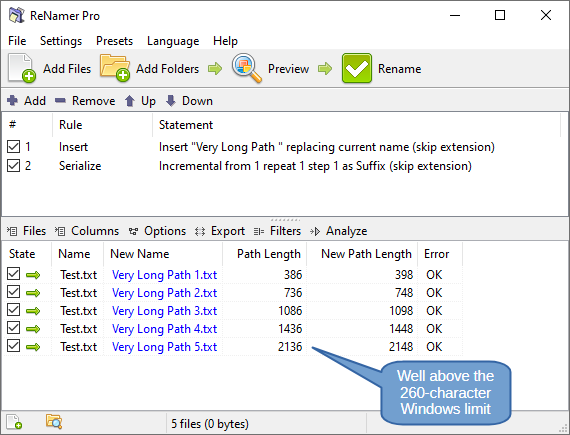The height and width of the screenshot is (435, 570).
Task: Click the Add Files button label
Action: pyautogui.click(x=67, y=69)
